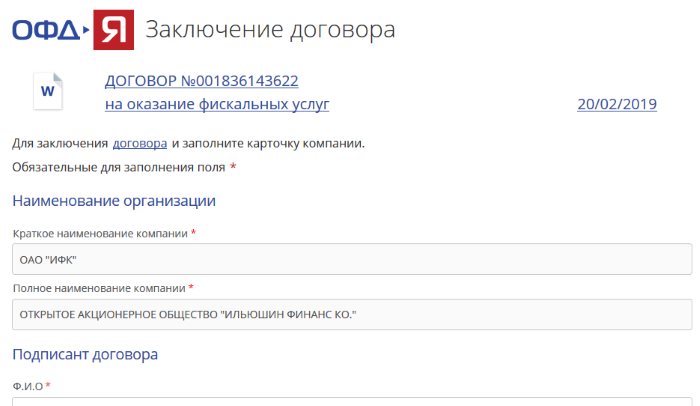The height and width of the screenshot is (406, 700).
Task: Click the 'Полное наименование компании' label
Action: tap(99, 288)
